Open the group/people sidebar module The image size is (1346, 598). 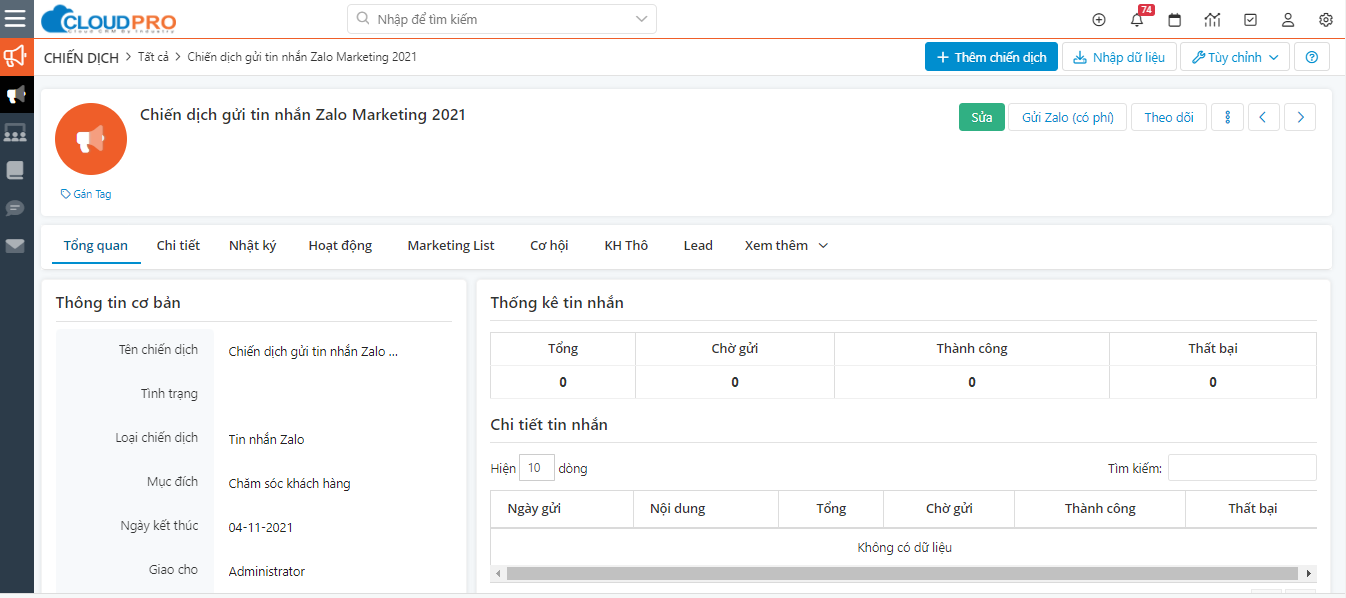pos(16,133)
